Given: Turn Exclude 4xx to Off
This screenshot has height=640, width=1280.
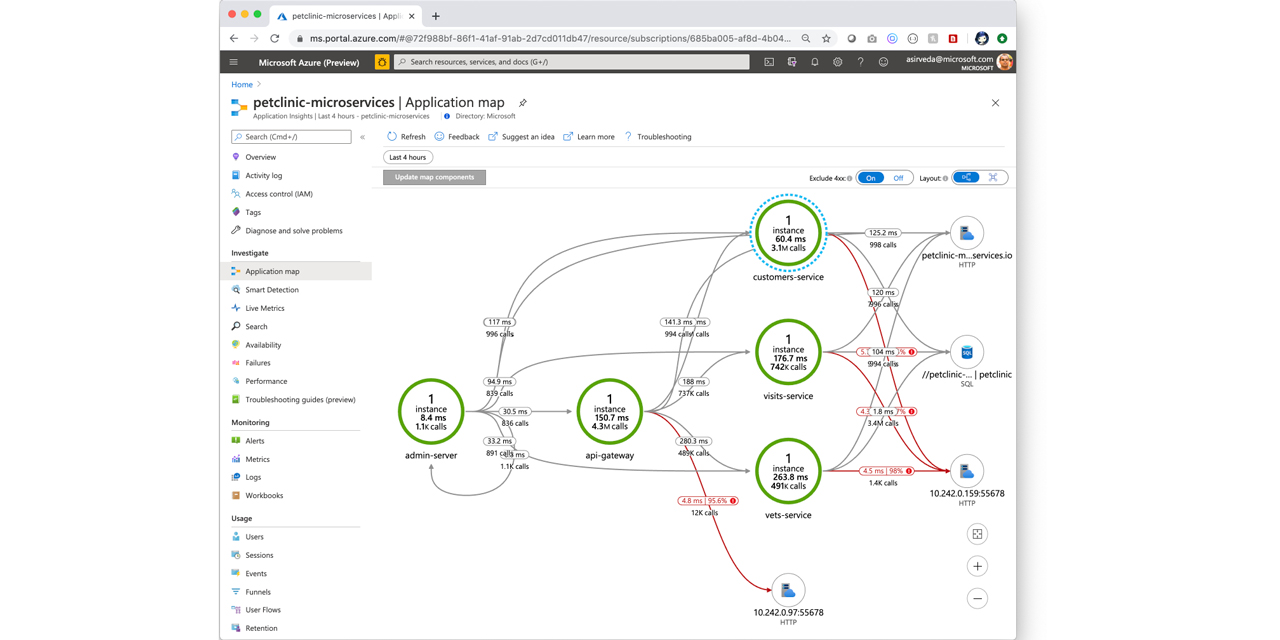Looking at the screenshot, I should pos(898,178).
